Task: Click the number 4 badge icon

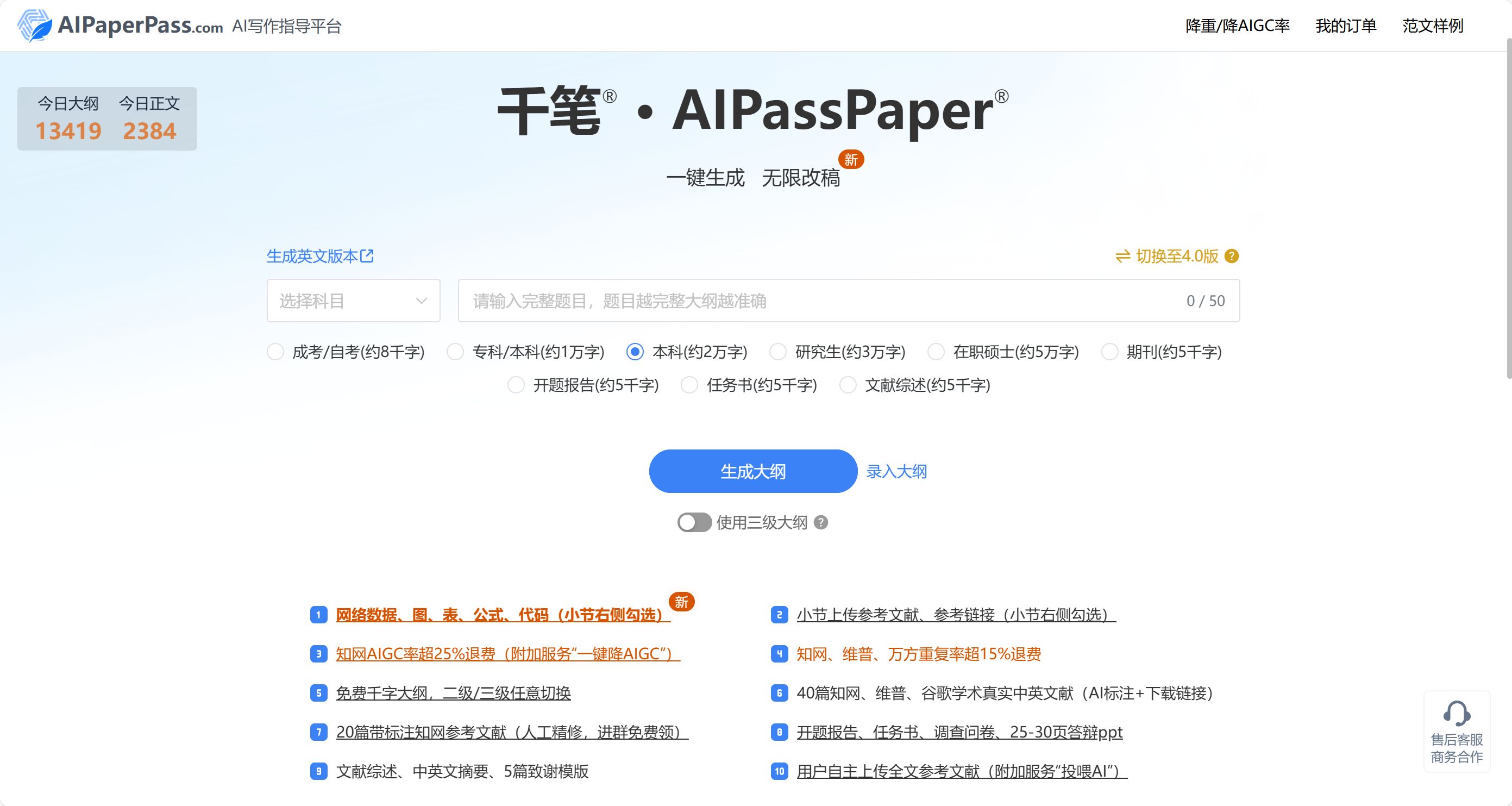Action: click(780, 654)
